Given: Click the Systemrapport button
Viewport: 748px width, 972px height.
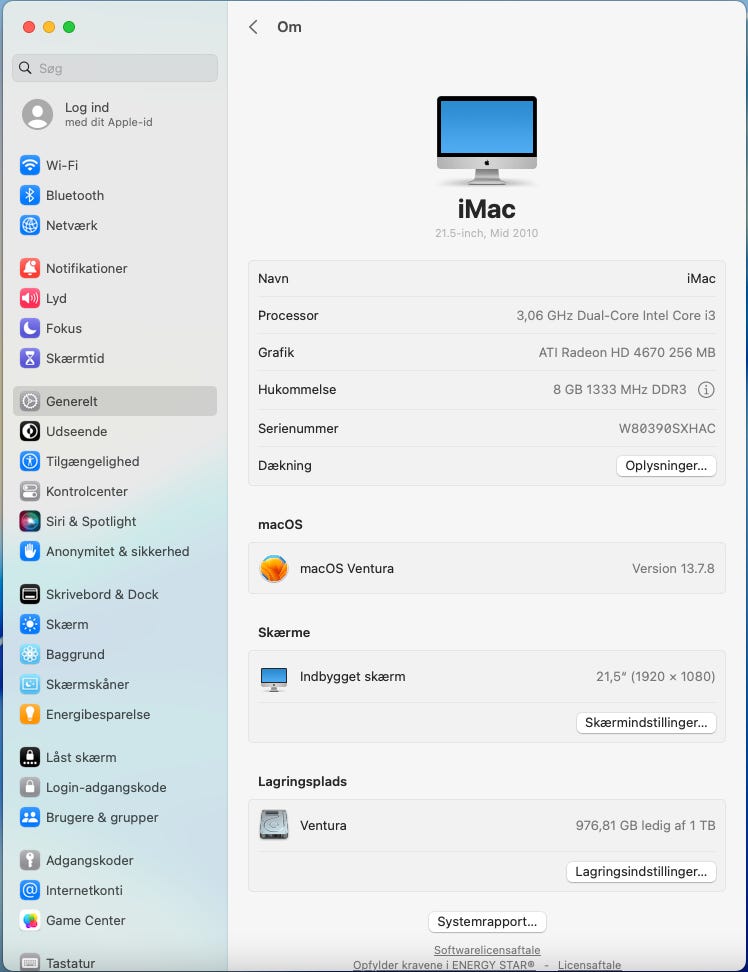Looking at the screenshot, I should tap(487, 922).
